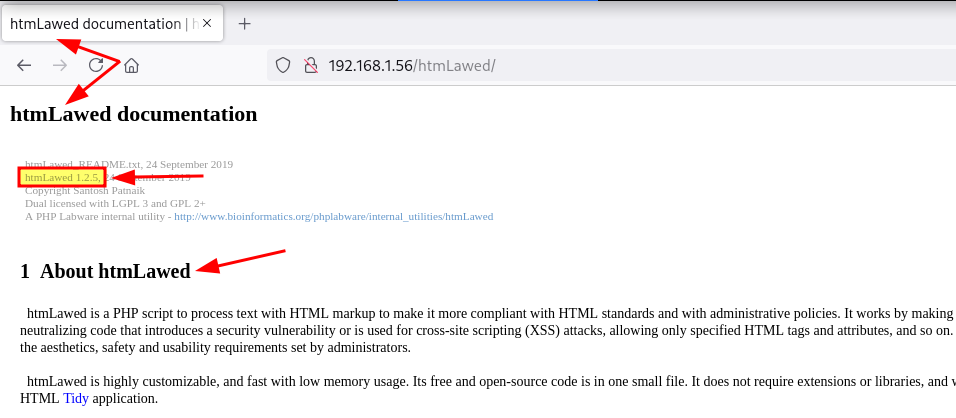The height and width of the screenshot is (418, 956).
Task: Close the htmLawed documentation tab
Action: tap(208, 24)
